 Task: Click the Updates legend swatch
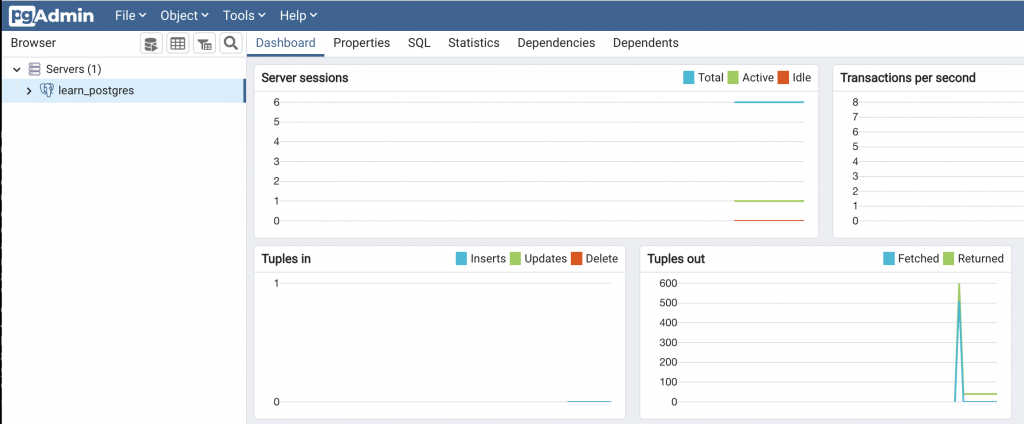[x=515, y=259]
